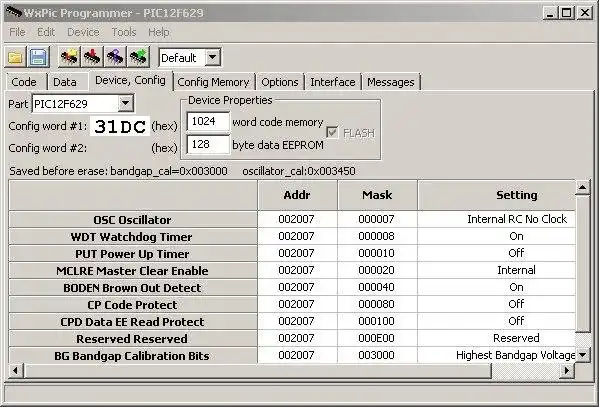The width and height of the screenshot is (599, 407).
Task: Select the BG Bandgap Calibration Bits row
Action: click(x=133, y=356)
